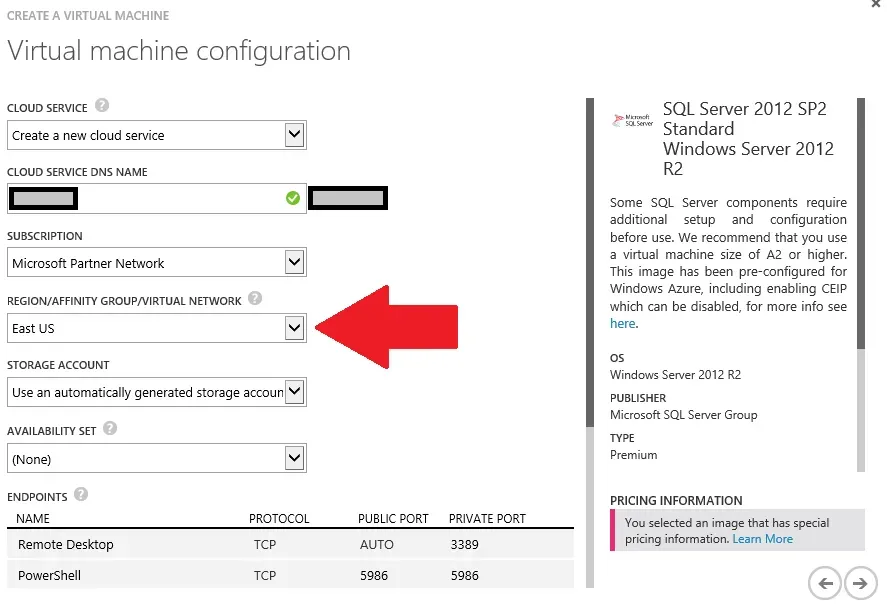Proceed using the right arrow button
This screenshot has height=606, width=887.
(x=858, y=583)
